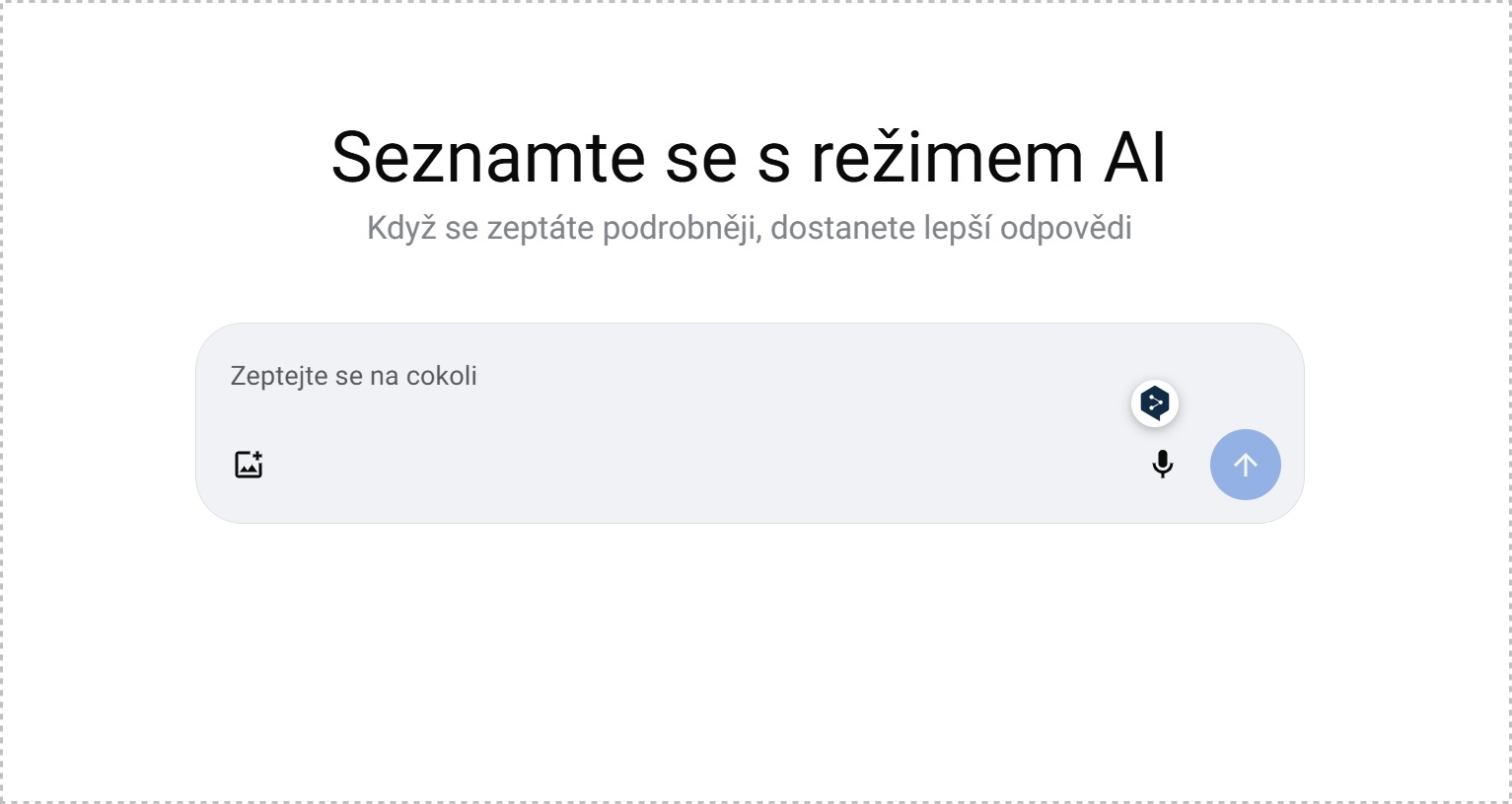The image size is (1512, 804).
Task: Click "dostanete lepší odpovědi" in the subtitle
Action: (951, 229)
